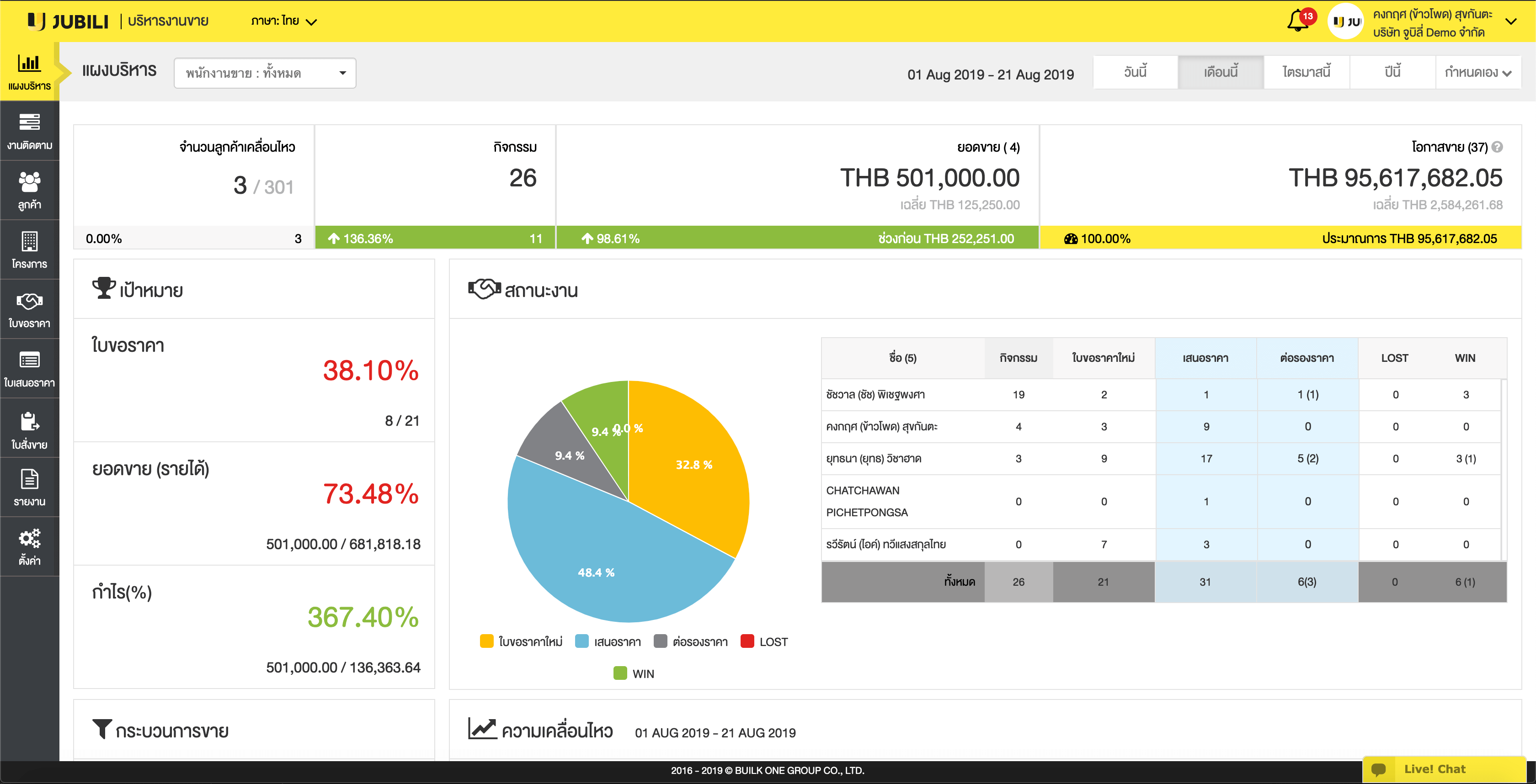The height and width of the screenshot is (784, 1536).
Task: Open the Live! Chat button
Action: pyautogui.click(x=1434, y=768)
